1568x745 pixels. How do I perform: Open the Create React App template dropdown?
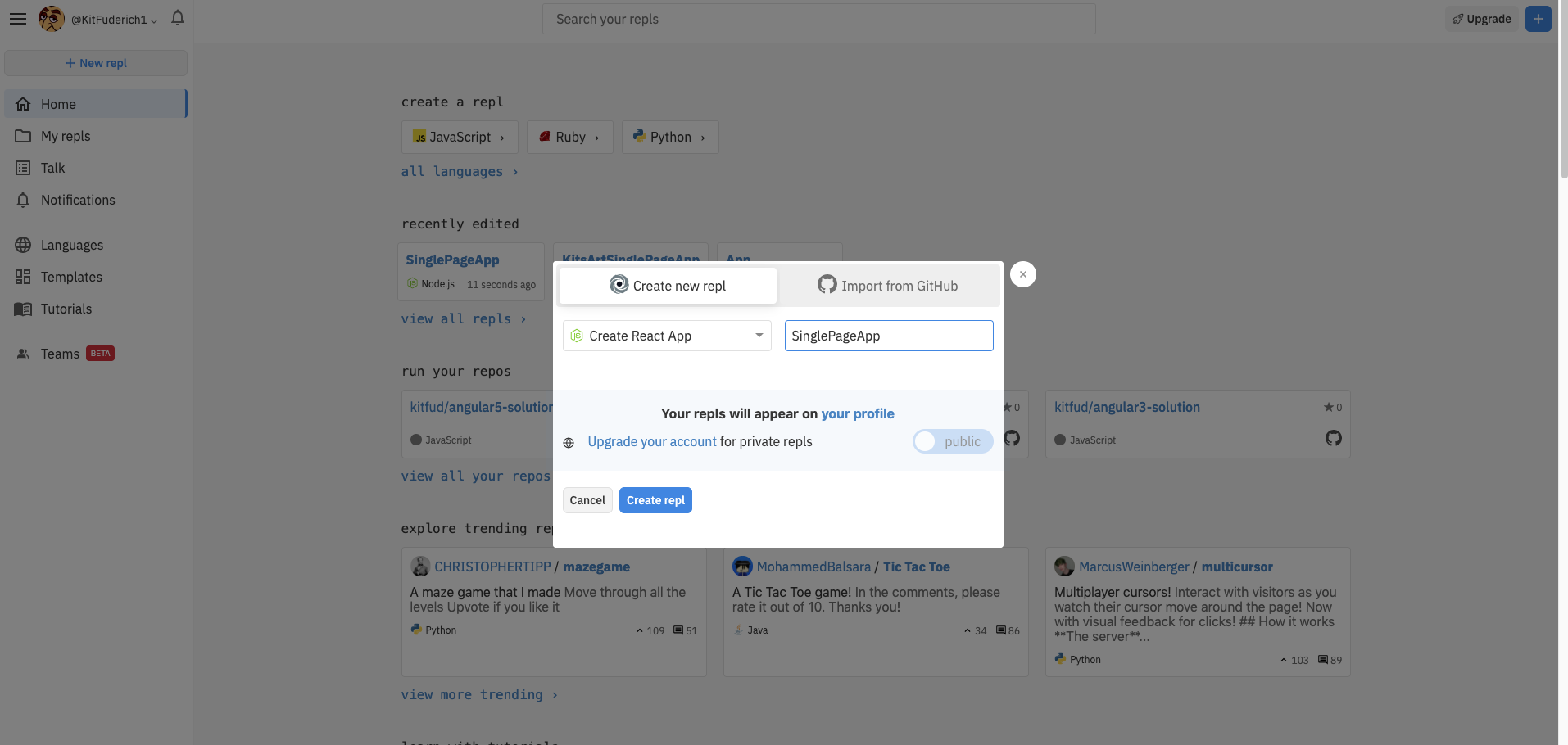pos(667,336)
